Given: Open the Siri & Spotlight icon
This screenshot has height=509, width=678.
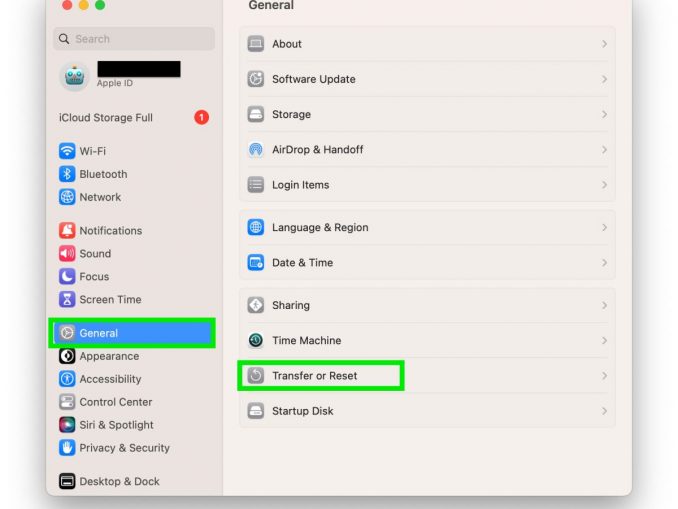Looking at the screenshot, I should (x=67, y=425).
